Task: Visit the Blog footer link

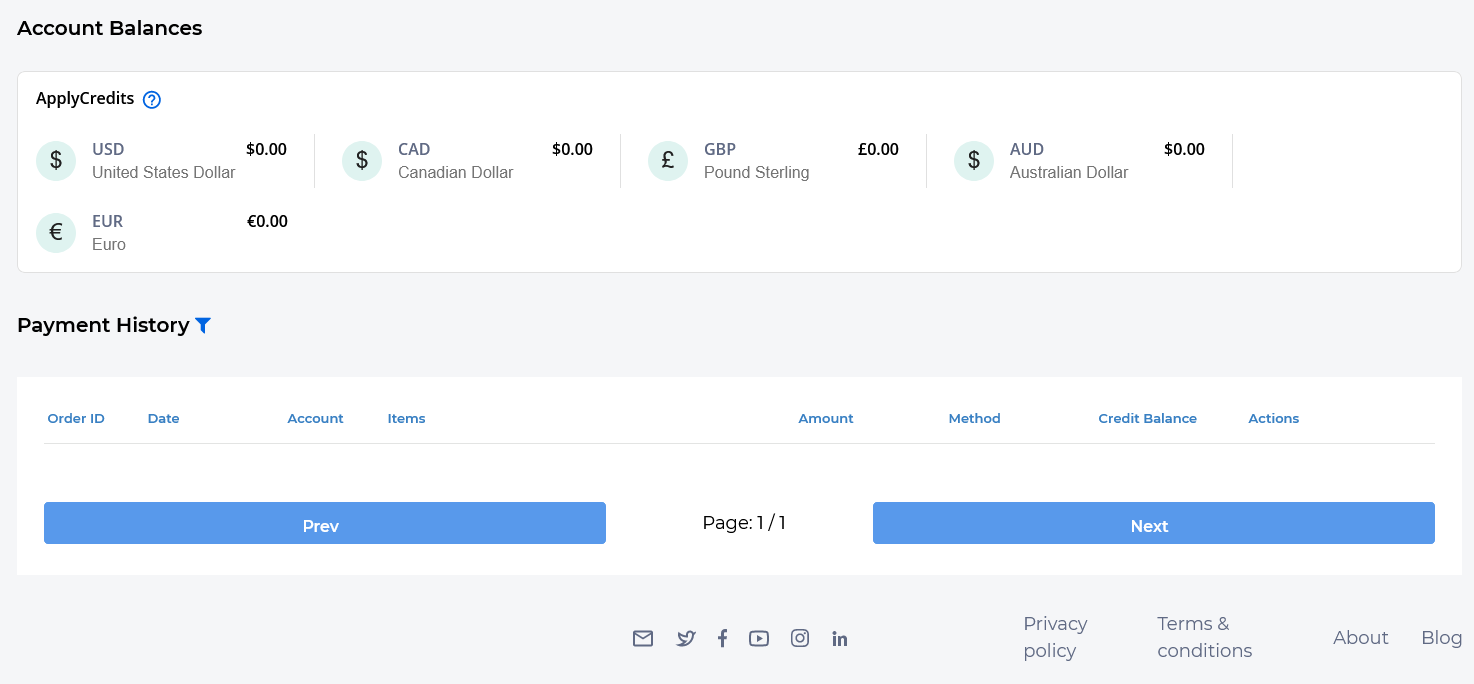Action: click(x=1441, y=637)
